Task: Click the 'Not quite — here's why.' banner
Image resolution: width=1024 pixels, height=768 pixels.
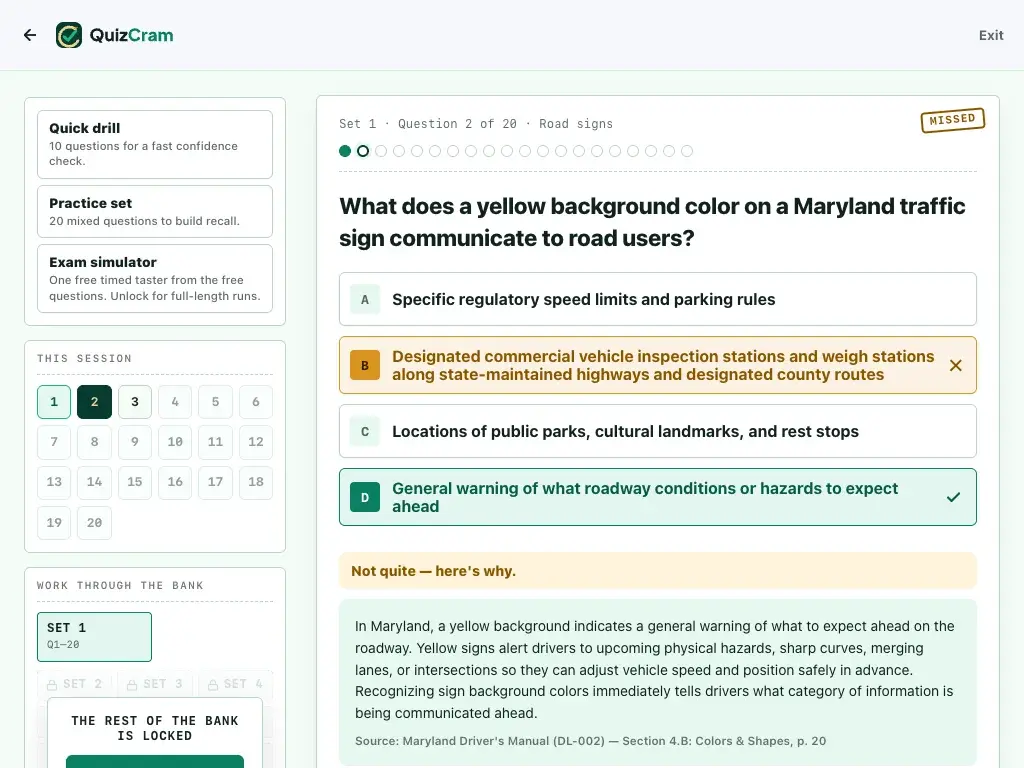Action: (x=658, y=571)
